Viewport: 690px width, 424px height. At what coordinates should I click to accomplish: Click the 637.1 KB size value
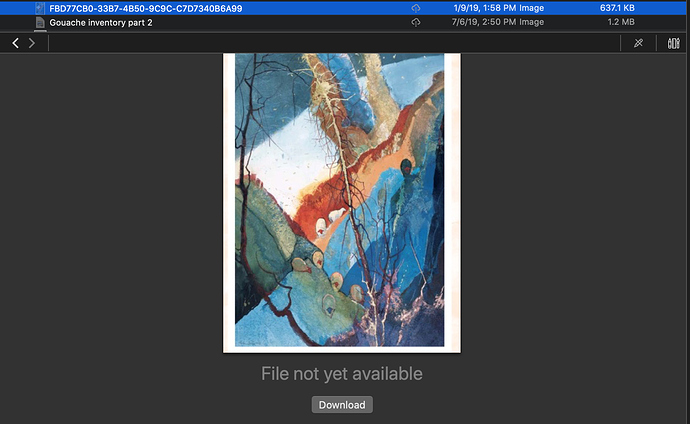point(616,8)
